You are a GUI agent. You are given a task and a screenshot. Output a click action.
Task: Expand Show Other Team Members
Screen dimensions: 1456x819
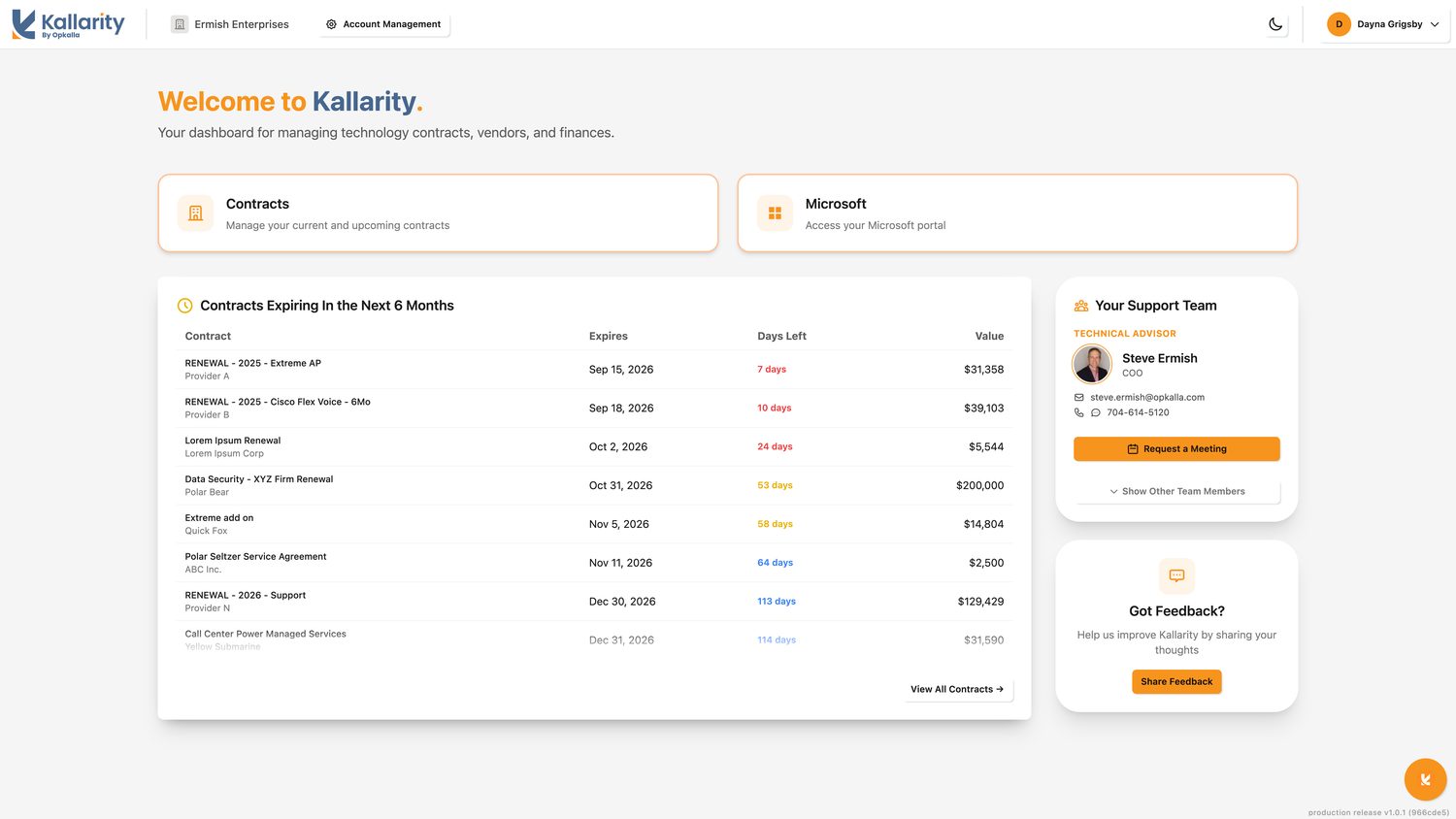coord(1176,491)
